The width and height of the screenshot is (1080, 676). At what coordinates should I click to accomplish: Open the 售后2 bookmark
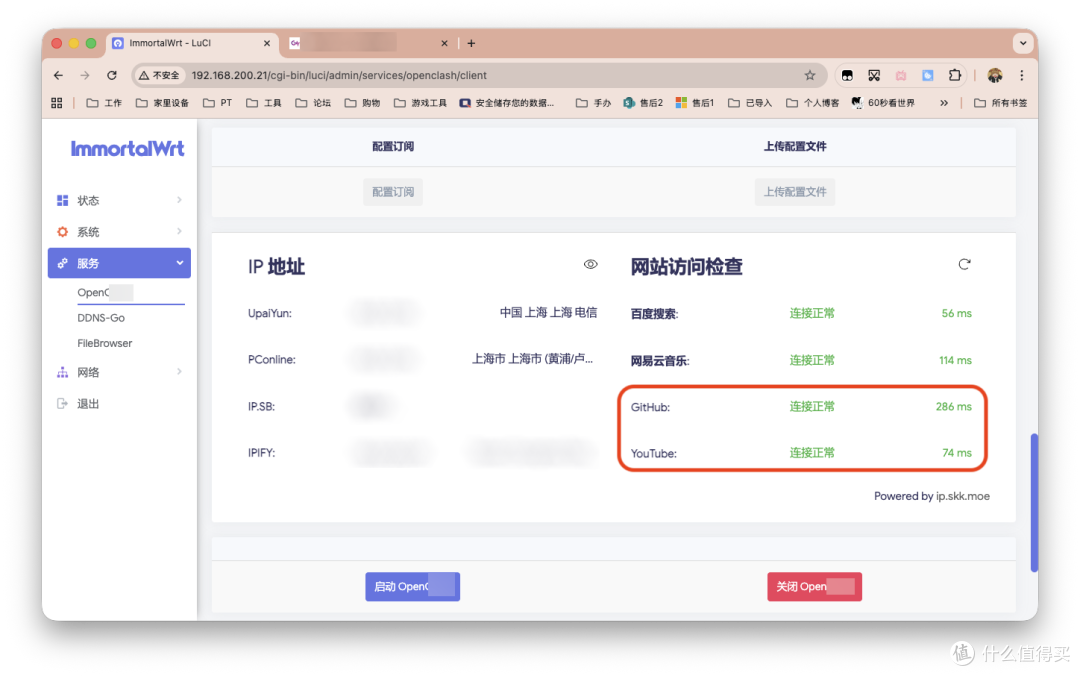[643, 103]
